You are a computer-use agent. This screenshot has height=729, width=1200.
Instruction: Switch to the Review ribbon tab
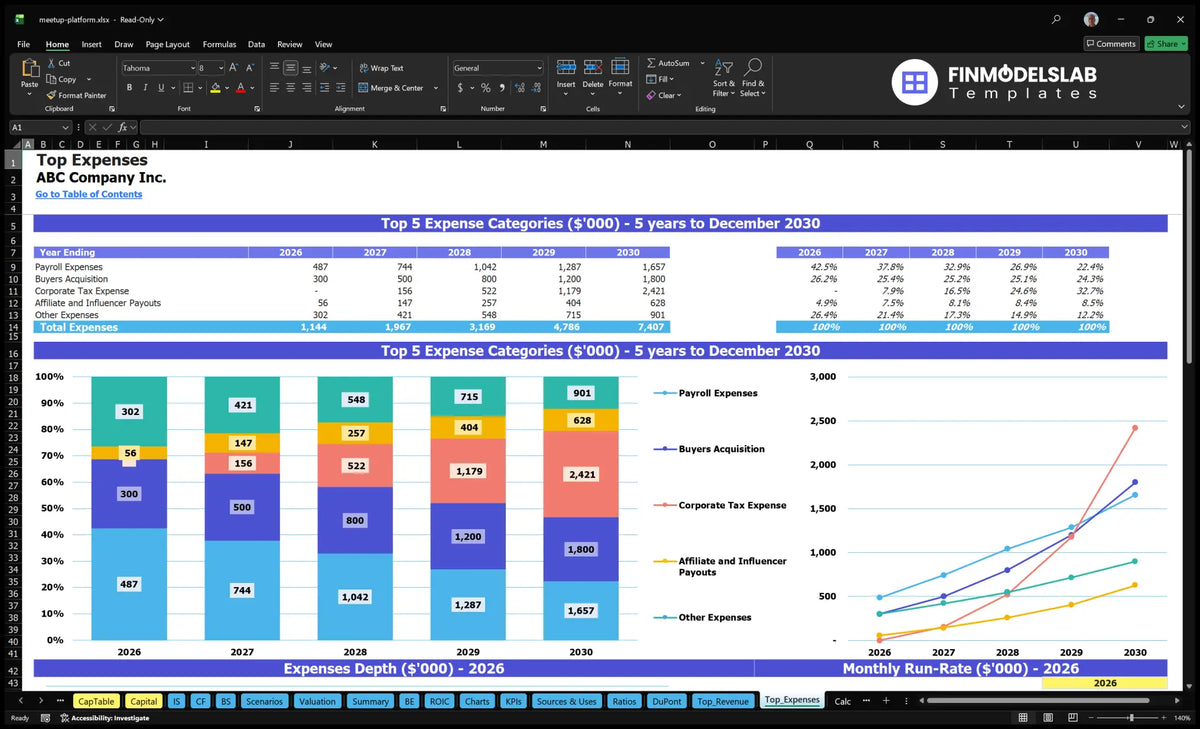(x=290, y=44)
